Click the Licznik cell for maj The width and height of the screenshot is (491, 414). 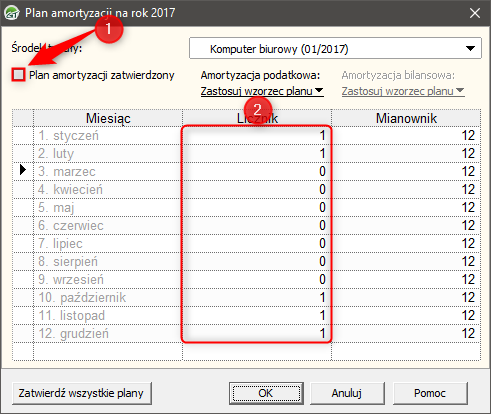click(257, 207)
